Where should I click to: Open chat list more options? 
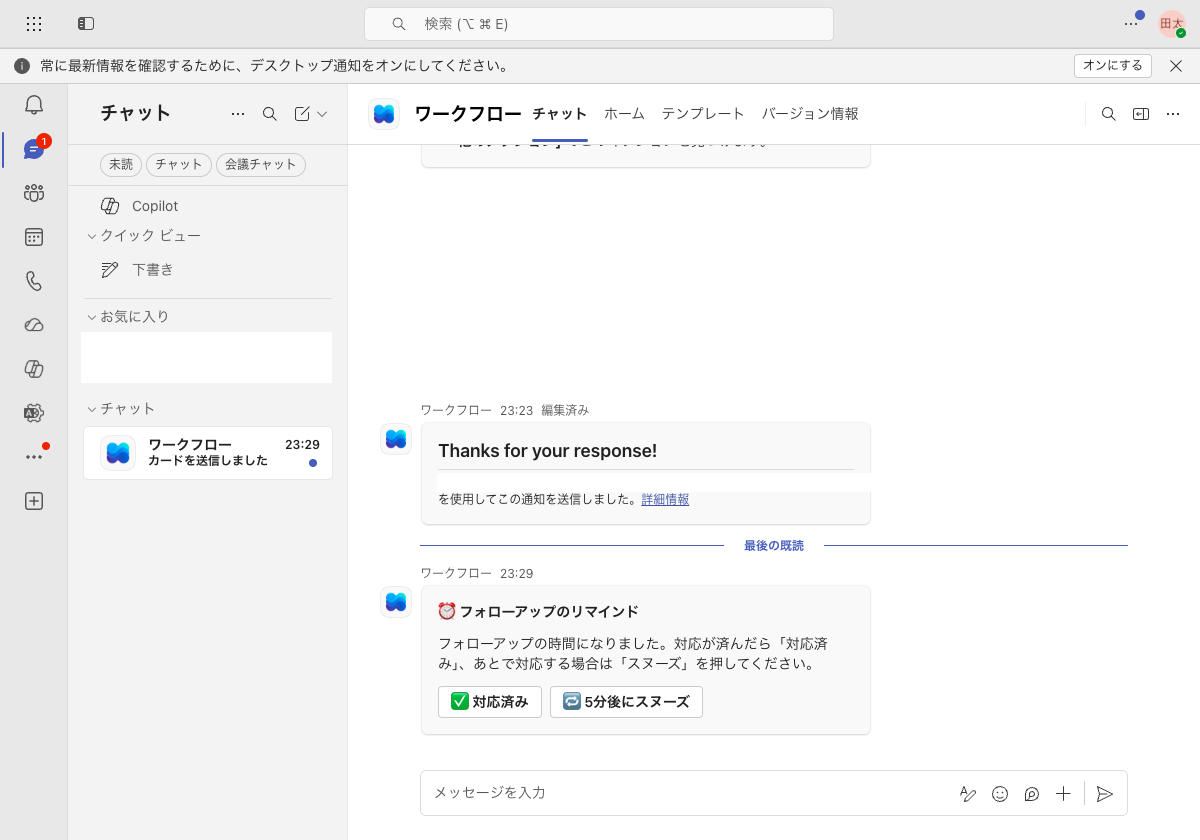click(238, 114)
